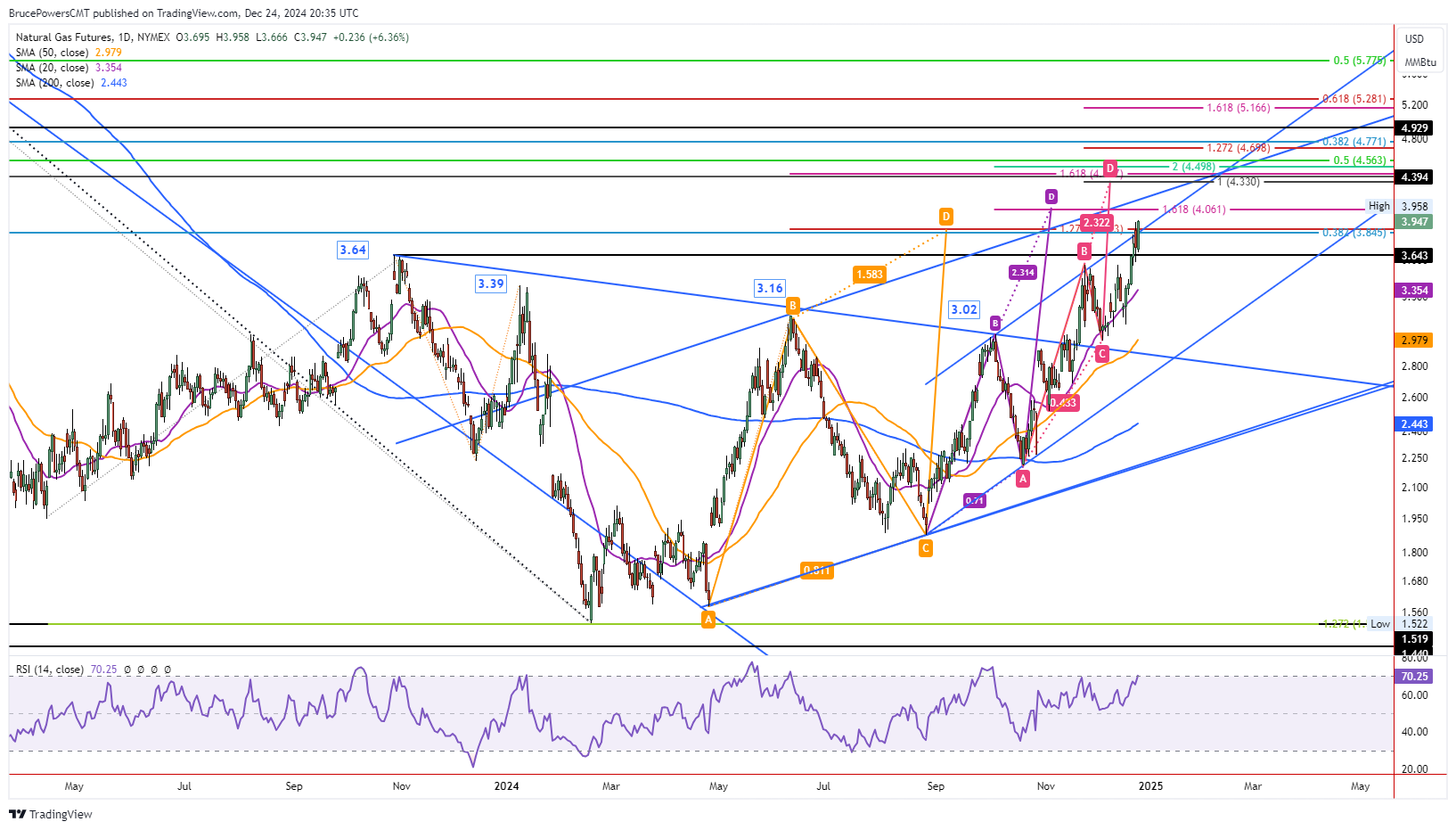Image resolution: width=1456 pixels, height=830 pixels.
Task: Click the 1.519 black price tag
Action: click(1414, 639)
